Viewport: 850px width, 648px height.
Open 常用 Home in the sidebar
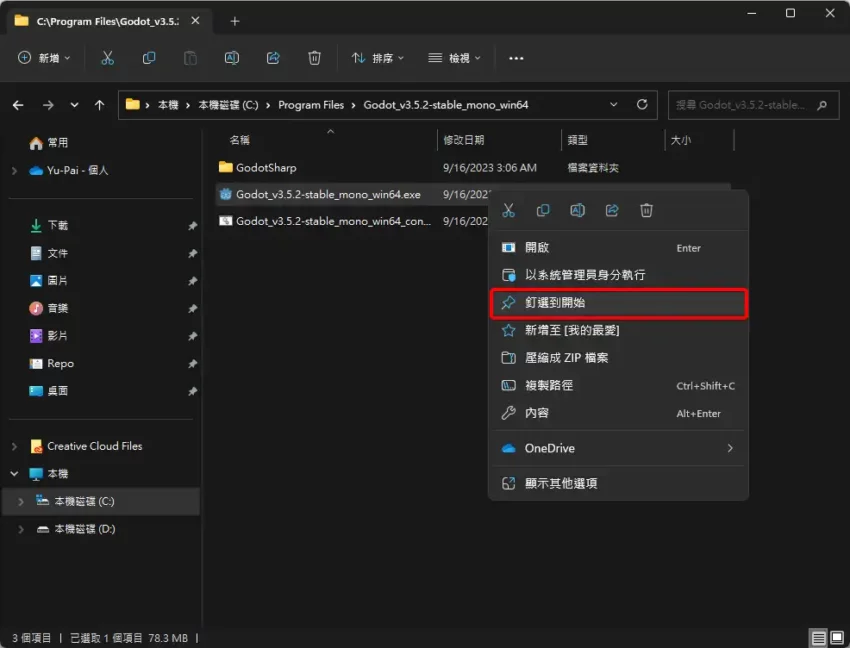[49, 143]
